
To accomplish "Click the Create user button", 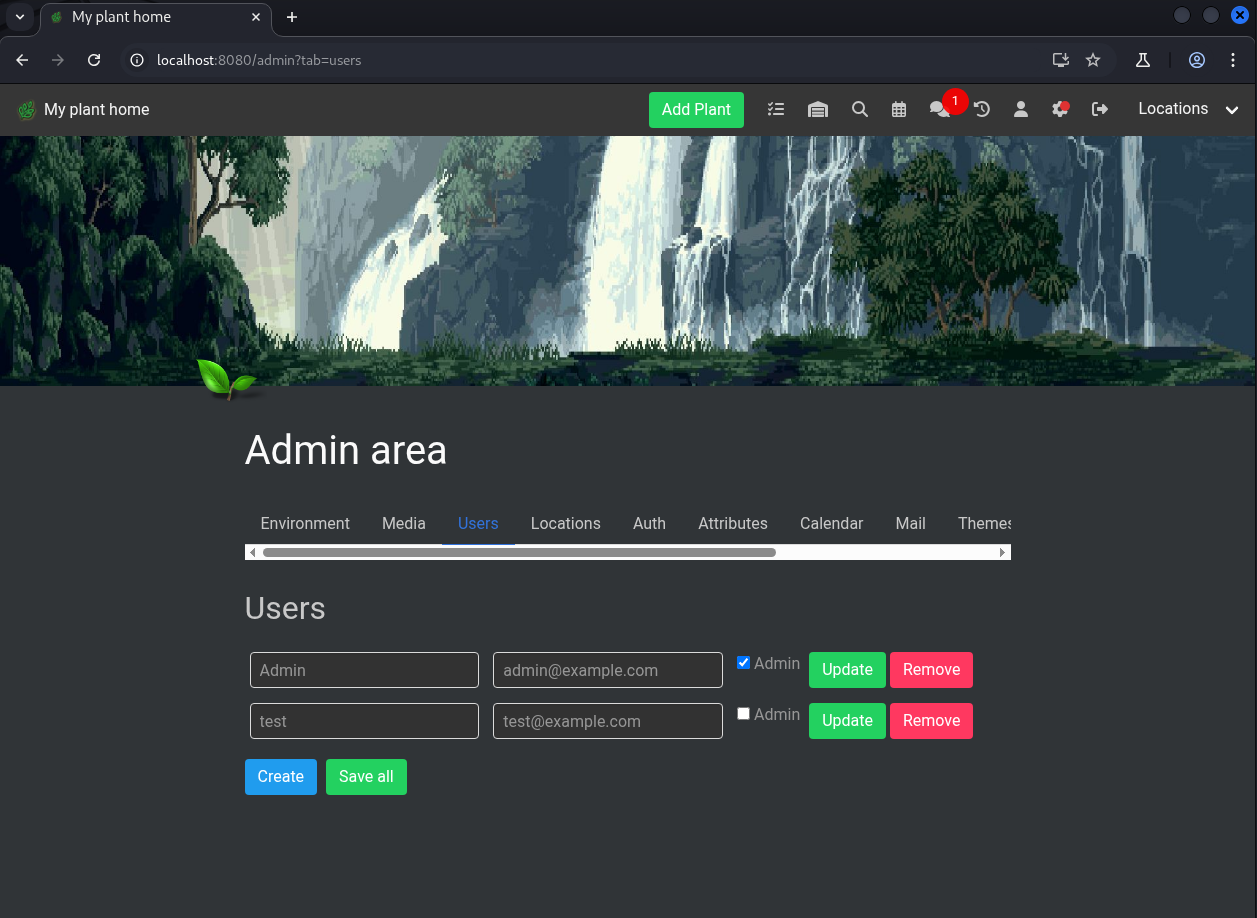I will (281, 777).
